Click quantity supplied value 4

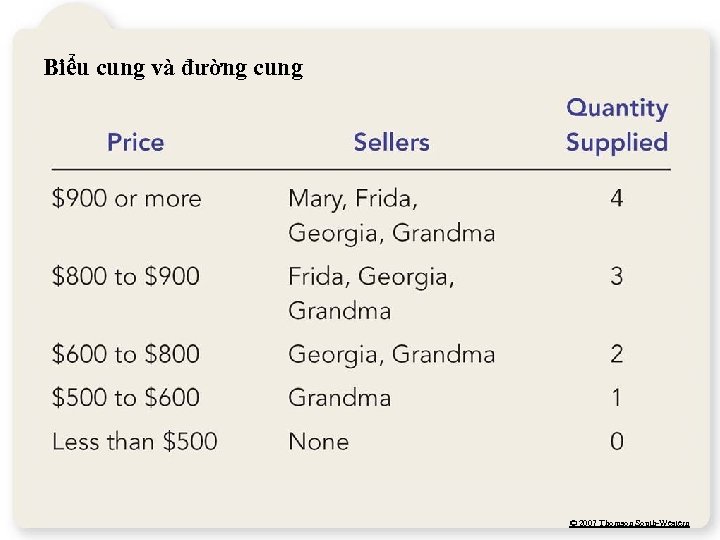pyautogui.click(x=616, y=198)
